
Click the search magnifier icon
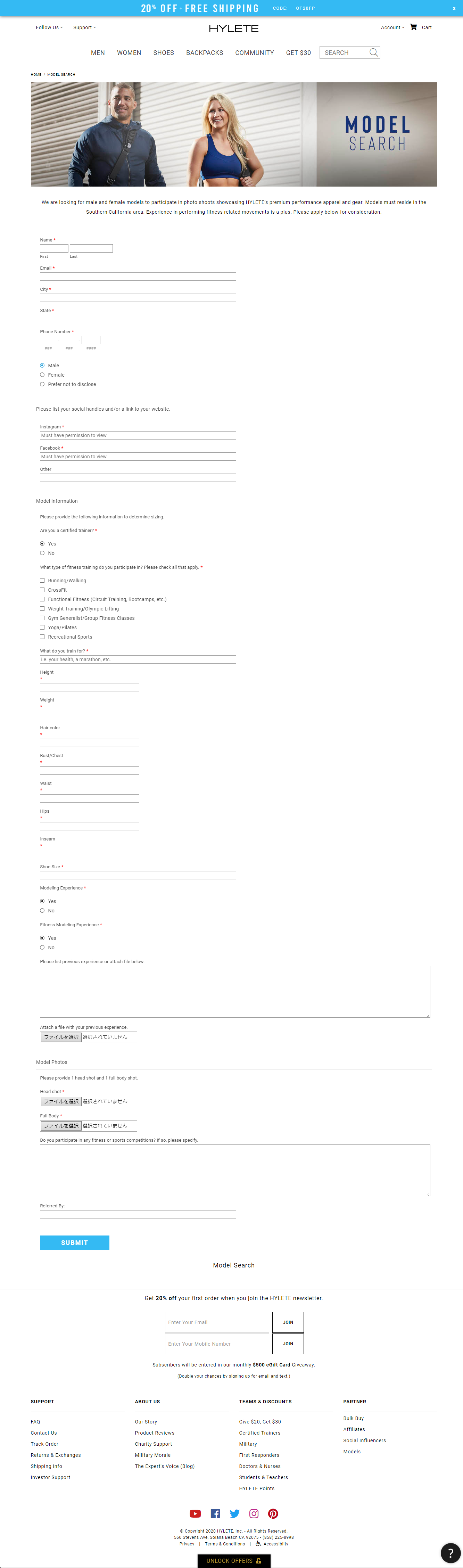(x=374, y=53)
